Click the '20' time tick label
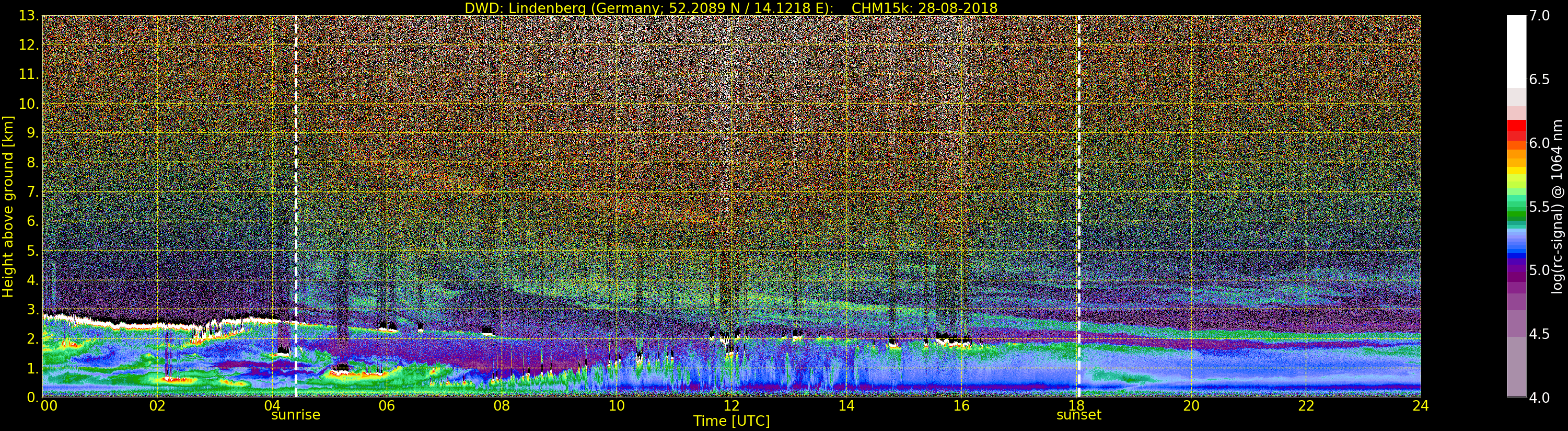The image size is (1568, 431). coord(1191,406)
